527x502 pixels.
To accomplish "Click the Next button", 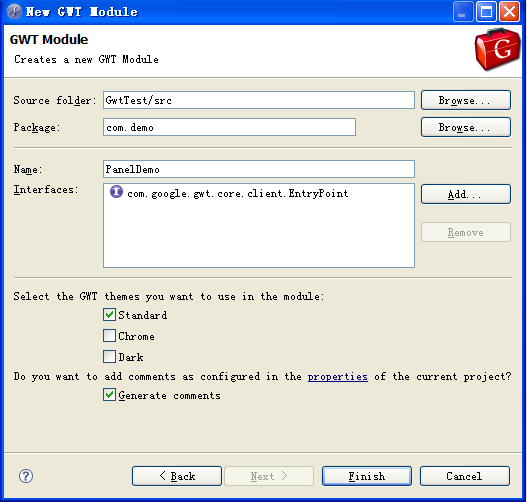I will pos(269,476).
